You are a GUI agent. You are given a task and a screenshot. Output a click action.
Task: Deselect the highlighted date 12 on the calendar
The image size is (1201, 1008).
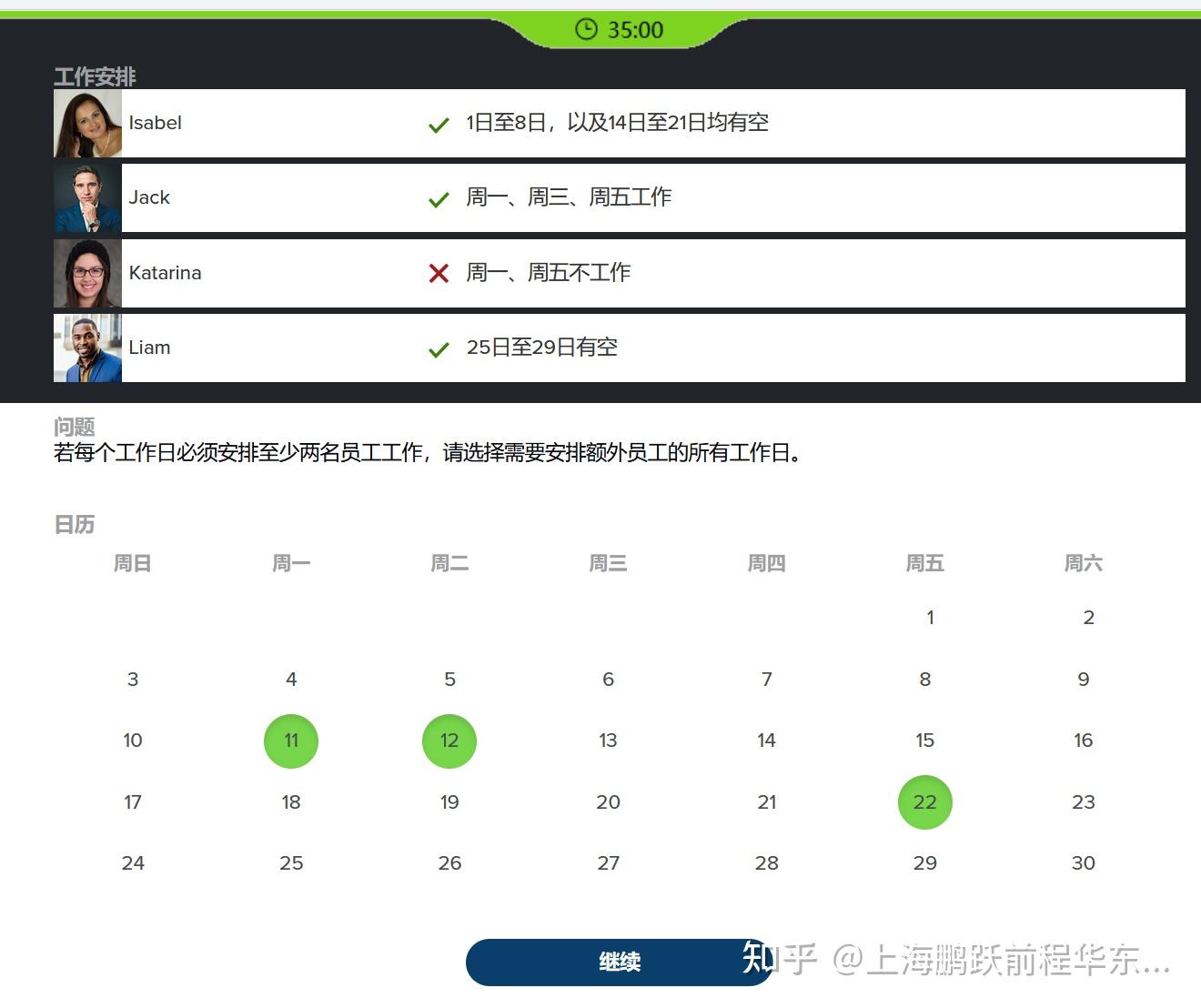449,741
